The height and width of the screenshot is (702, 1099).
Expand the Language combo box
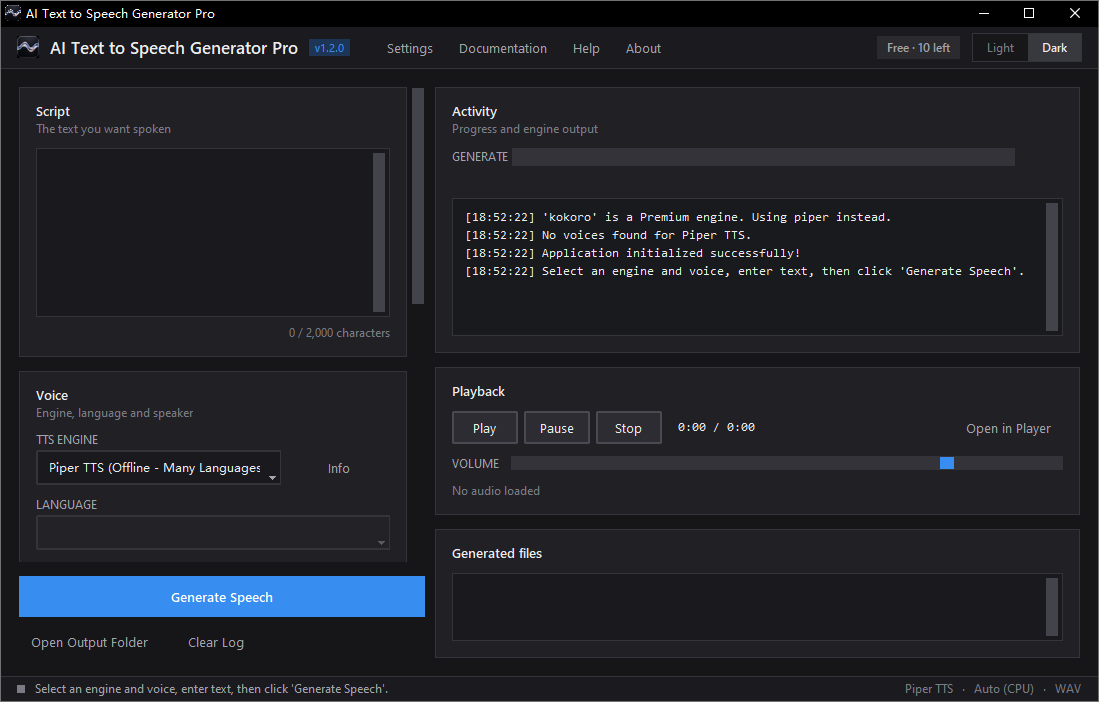[213, 532]
